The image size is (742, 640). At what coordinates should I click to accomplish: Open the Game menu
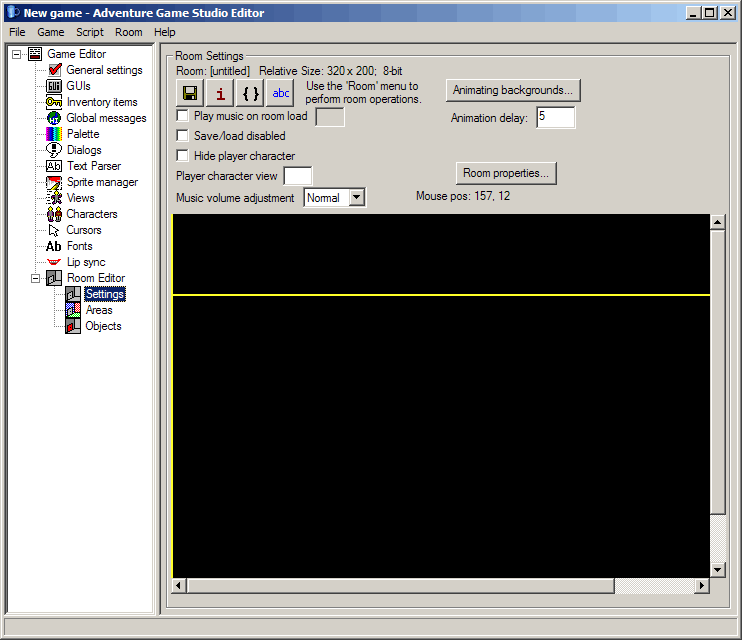click(x=51, y=32)
